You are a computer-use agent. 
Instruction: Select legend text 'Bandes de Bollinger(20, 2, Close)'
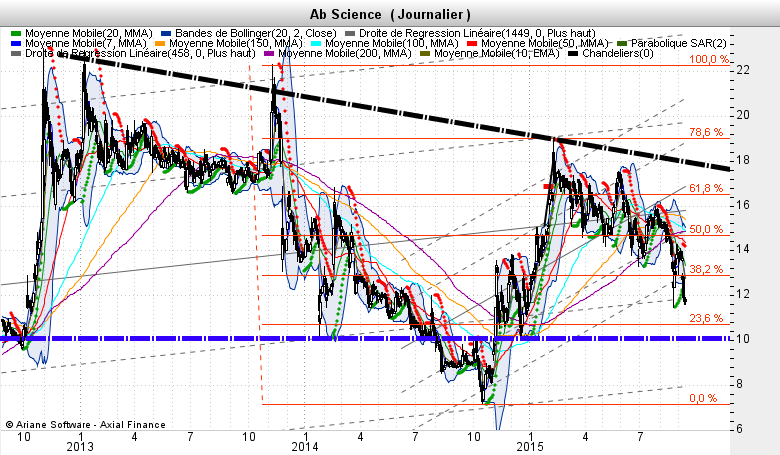(256, 33)
